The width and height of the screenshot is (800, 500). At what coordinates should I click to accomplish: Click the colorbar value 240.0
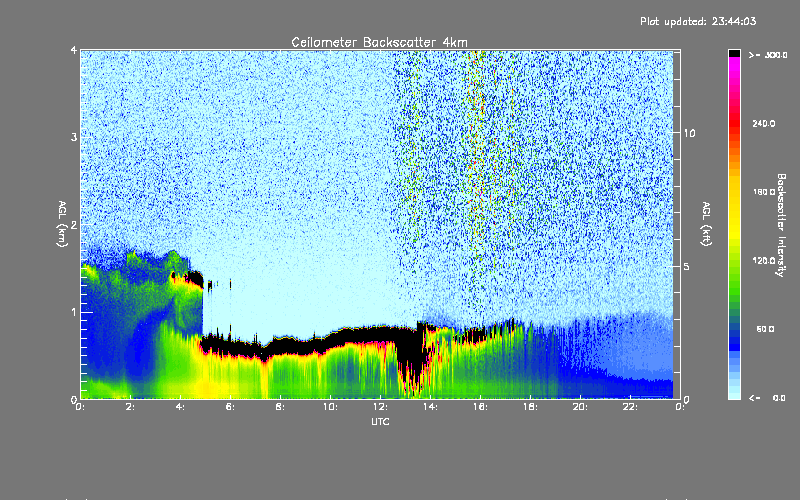click(x=763, y=123)
